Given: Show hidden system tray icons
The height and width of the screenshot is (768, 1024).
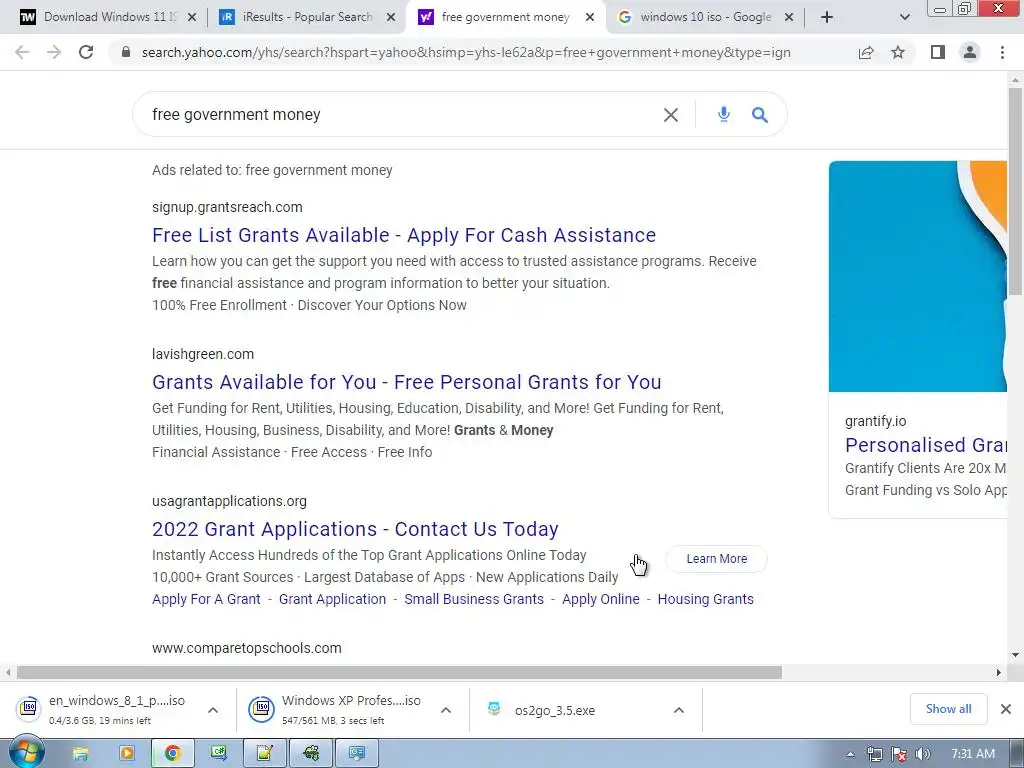Looking at the screenshot, I should point(850,754).
